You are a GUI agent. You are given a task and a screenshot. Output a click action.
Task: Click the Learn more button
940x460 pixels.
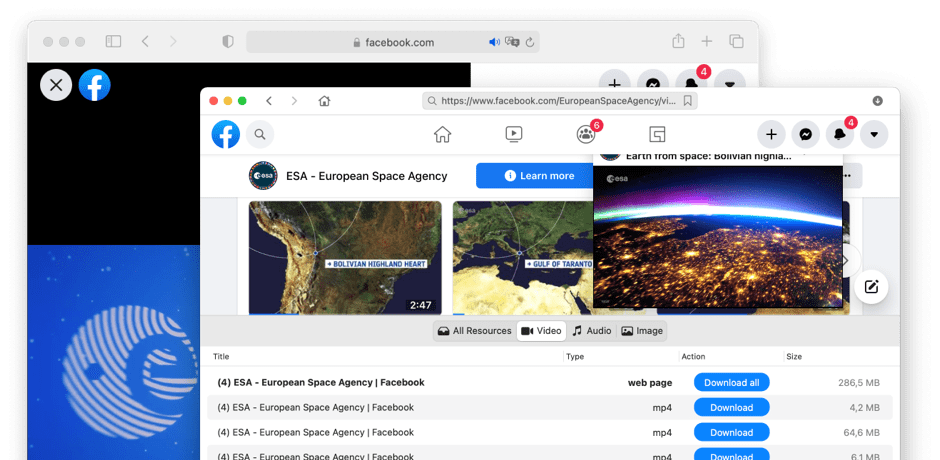point(535,176)
